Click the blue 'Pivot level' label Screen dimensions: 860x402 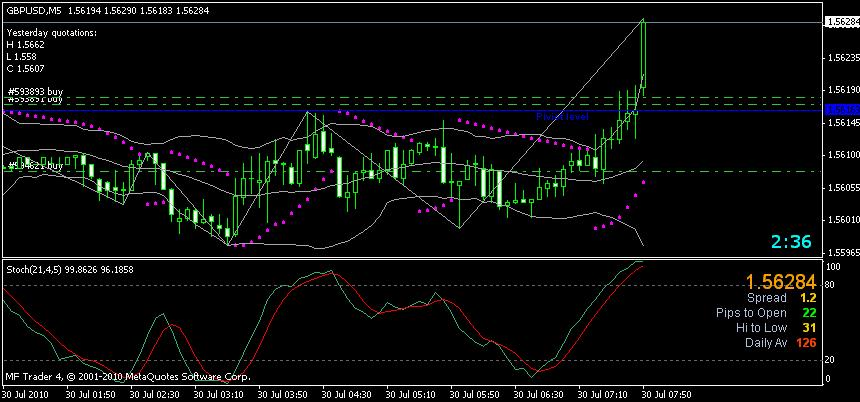click(x=562, y=117)
